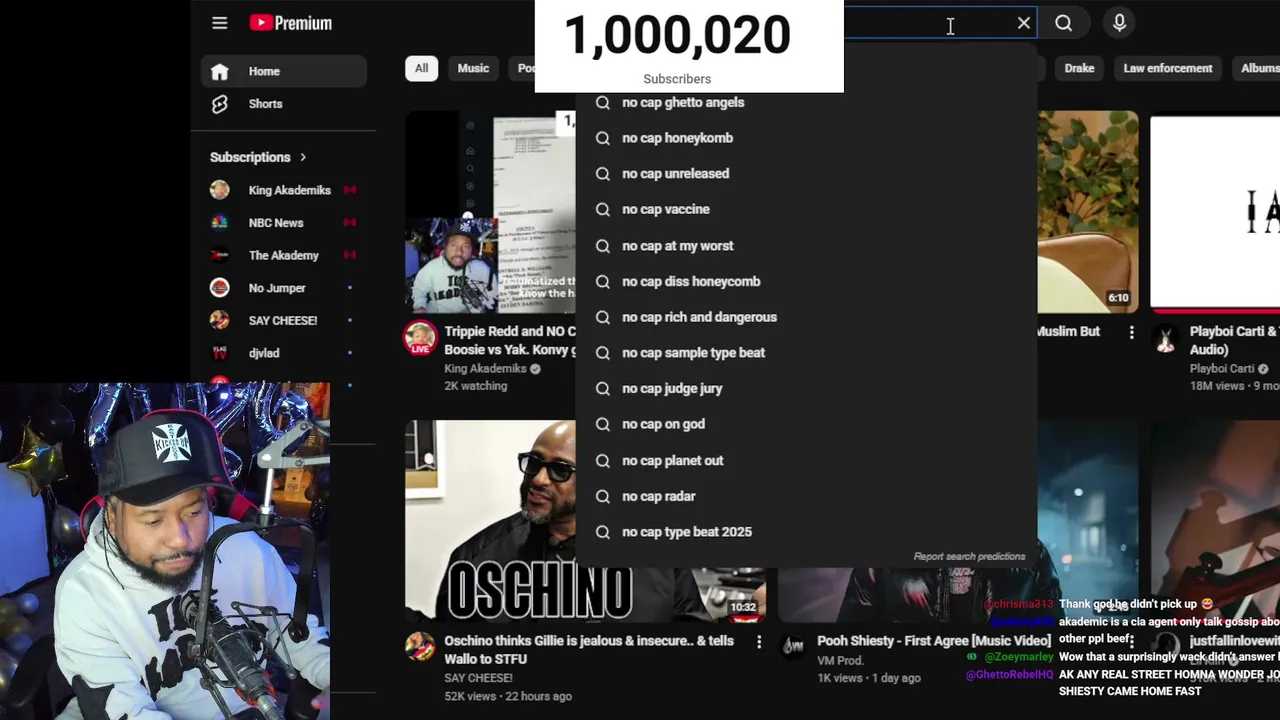Select the Music filter chip

coord(473,68)
